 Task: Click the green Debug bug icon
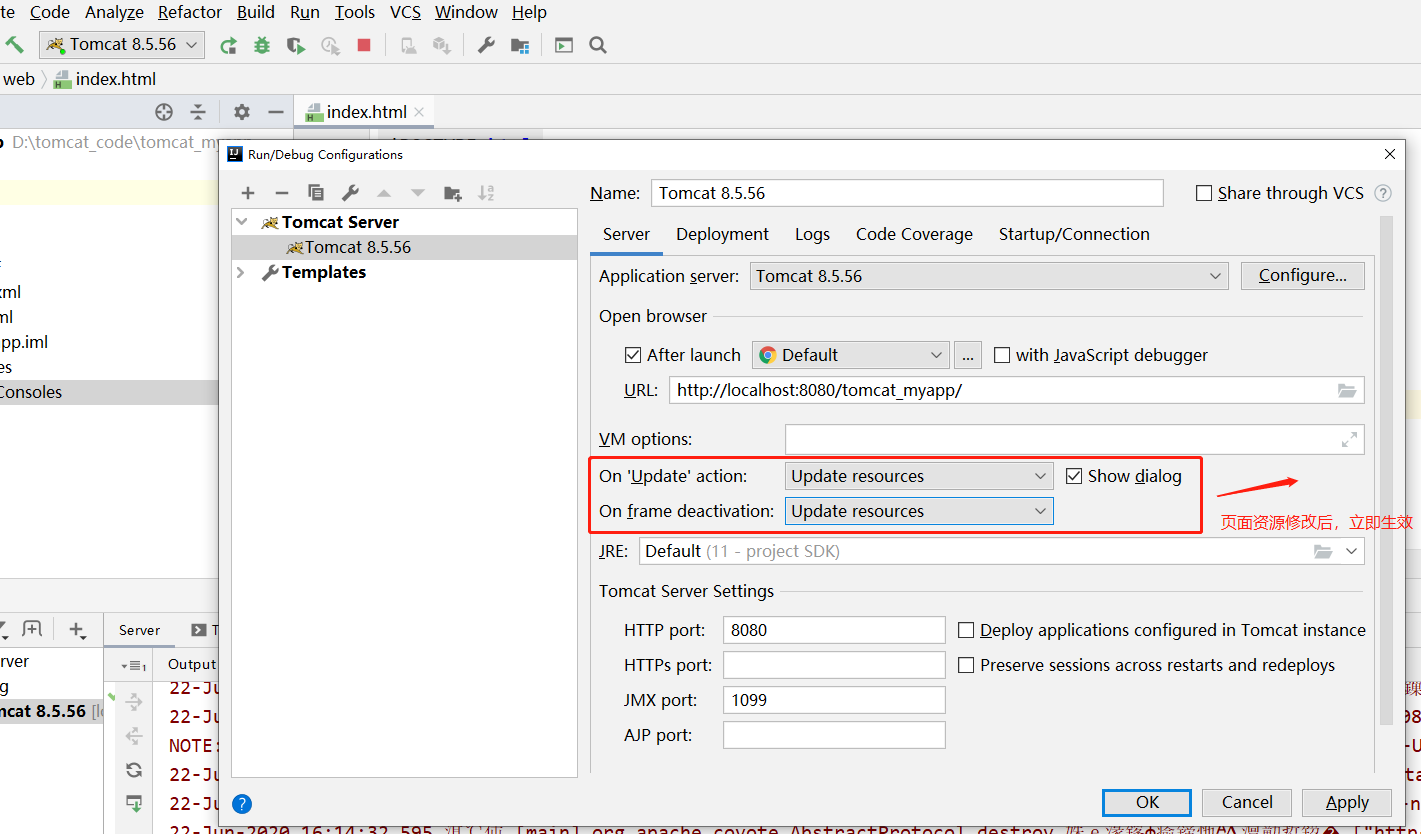pos(262,45)
